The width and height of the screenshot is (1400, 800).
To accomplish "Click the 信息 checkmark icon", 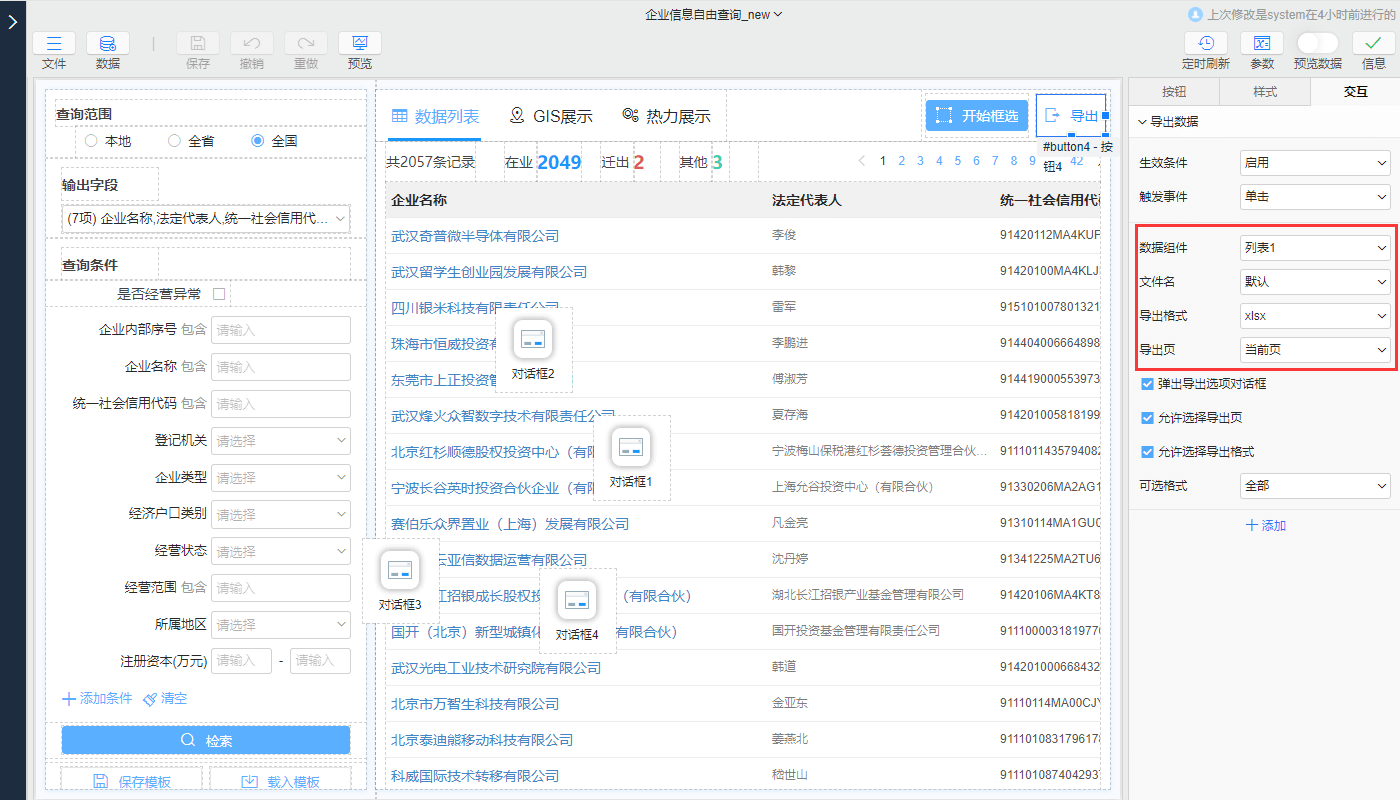I will tap(1373, 44).
